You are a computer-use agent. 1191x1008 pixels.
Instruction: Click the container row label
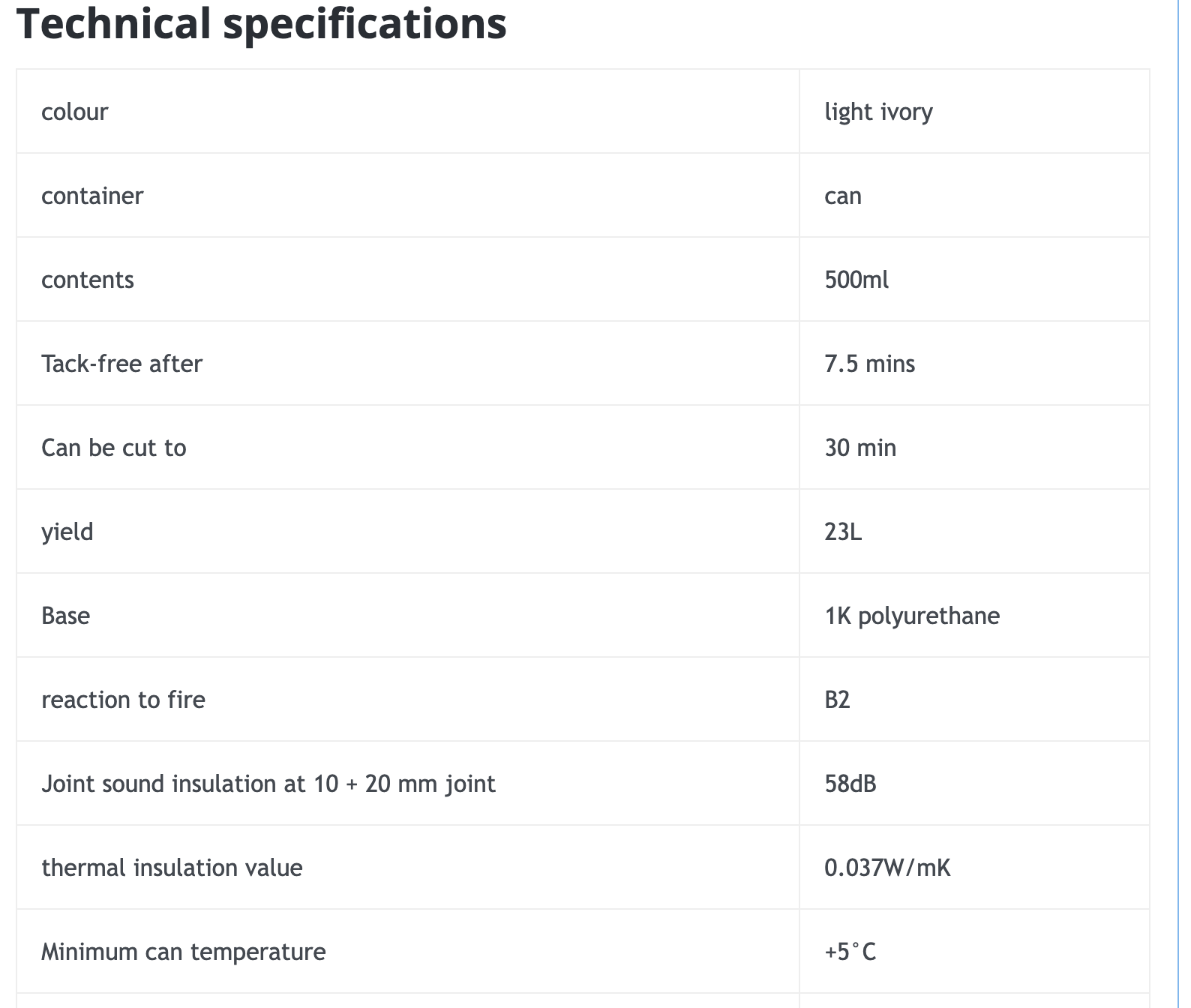(x=92, y=196)
